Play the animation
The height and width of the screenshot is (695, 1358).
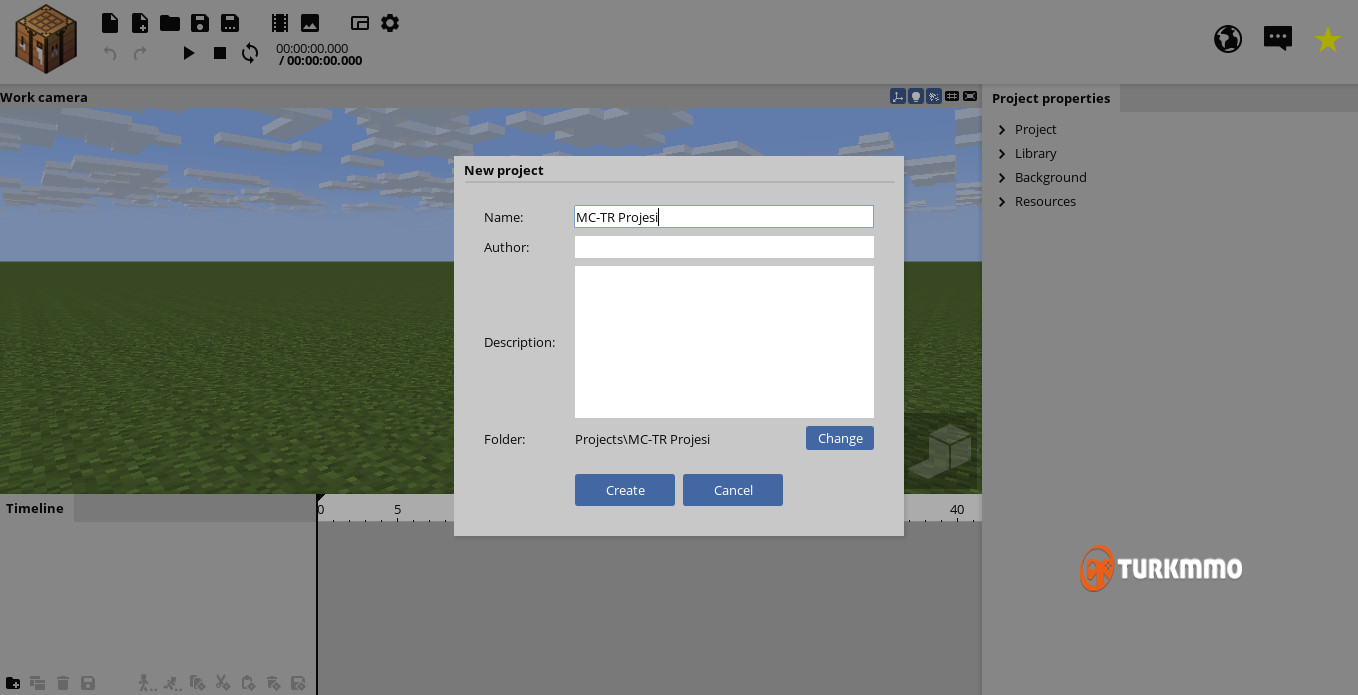[x=189, y=53]
